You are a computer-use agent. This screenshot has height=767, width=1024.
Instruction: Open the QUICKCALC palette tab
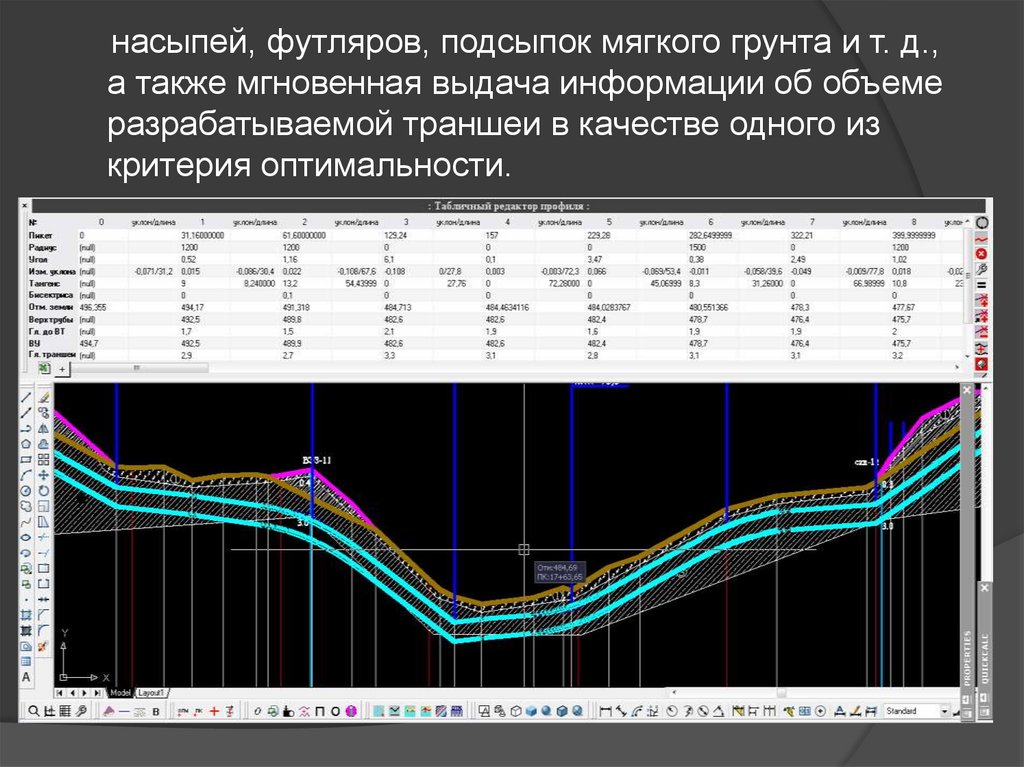[984, 659]
